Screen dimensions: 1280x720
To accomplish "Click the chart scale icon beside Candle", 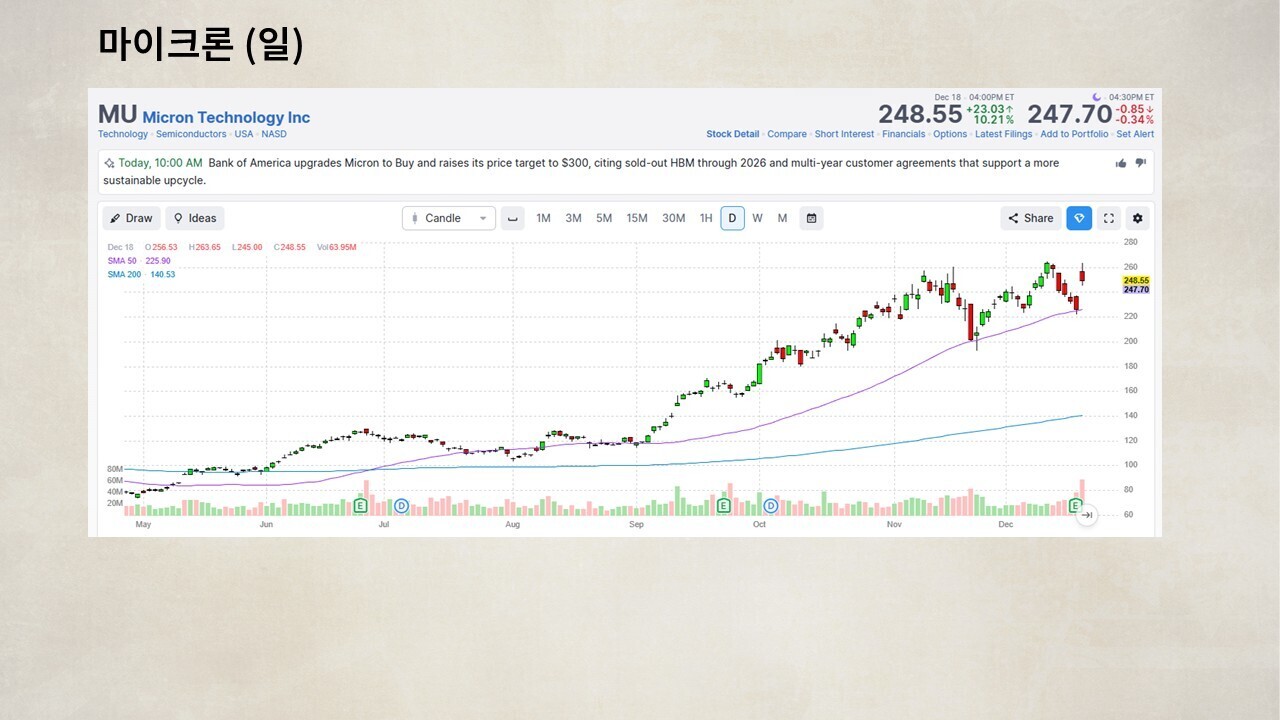I will 513,218.
